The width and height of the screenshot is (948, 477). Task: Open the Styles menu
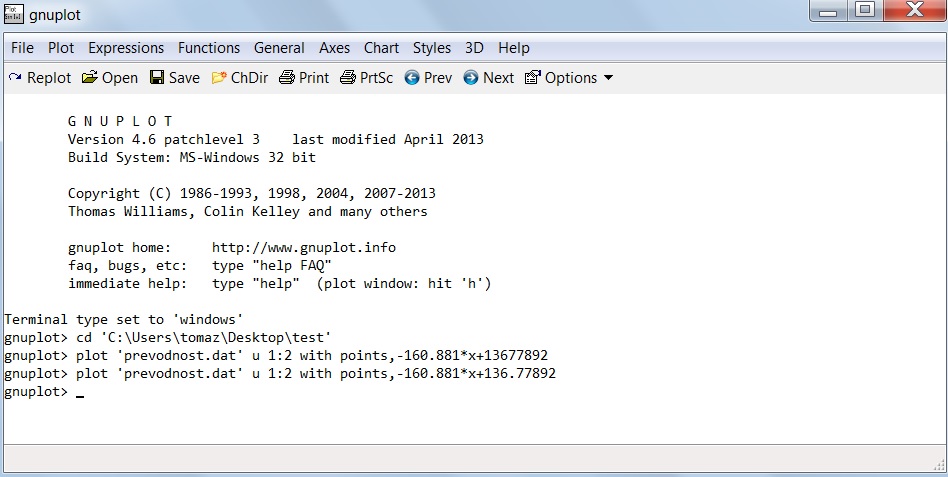(x=432, y=48)
